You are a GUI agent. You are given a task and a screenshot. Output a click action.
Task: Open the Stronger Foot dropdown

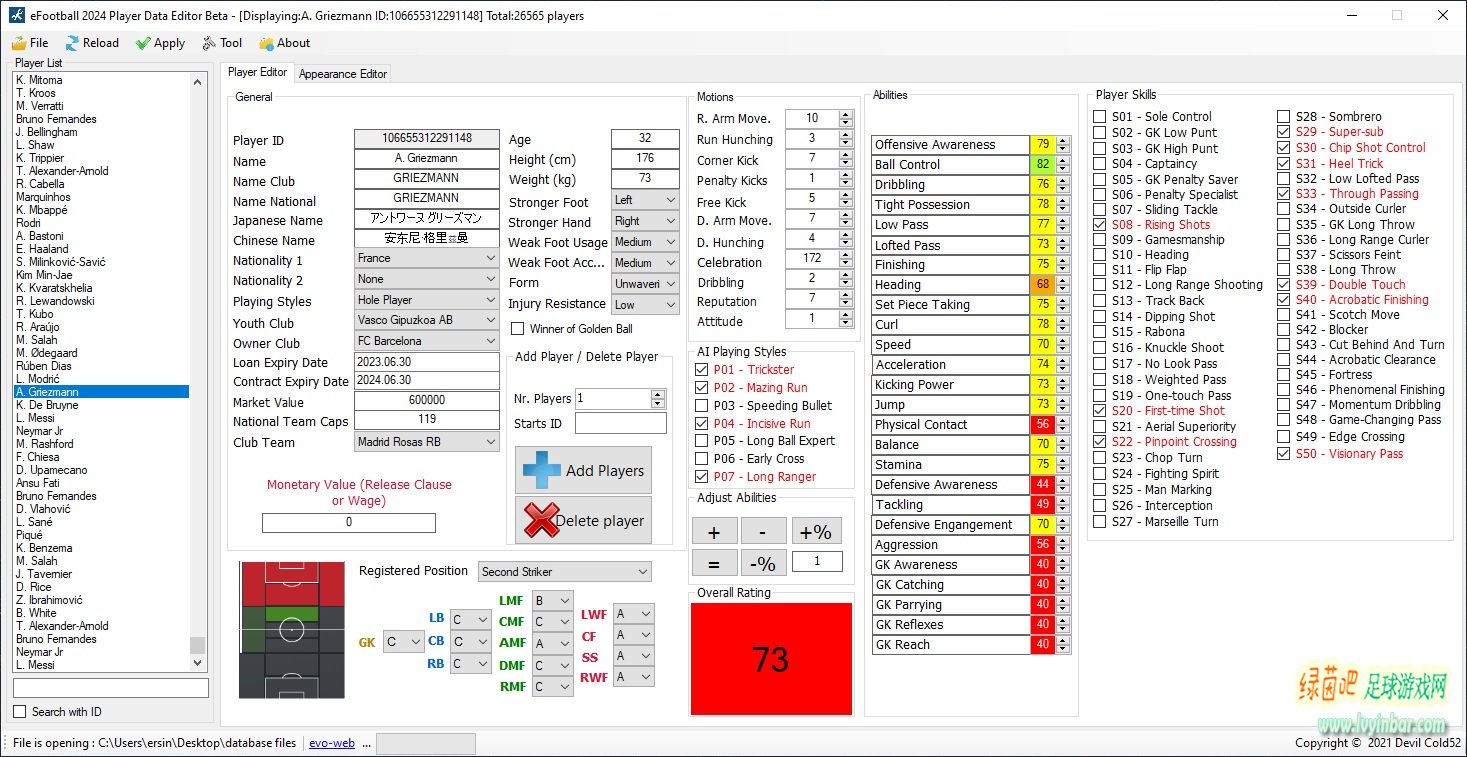pos(645,200)
